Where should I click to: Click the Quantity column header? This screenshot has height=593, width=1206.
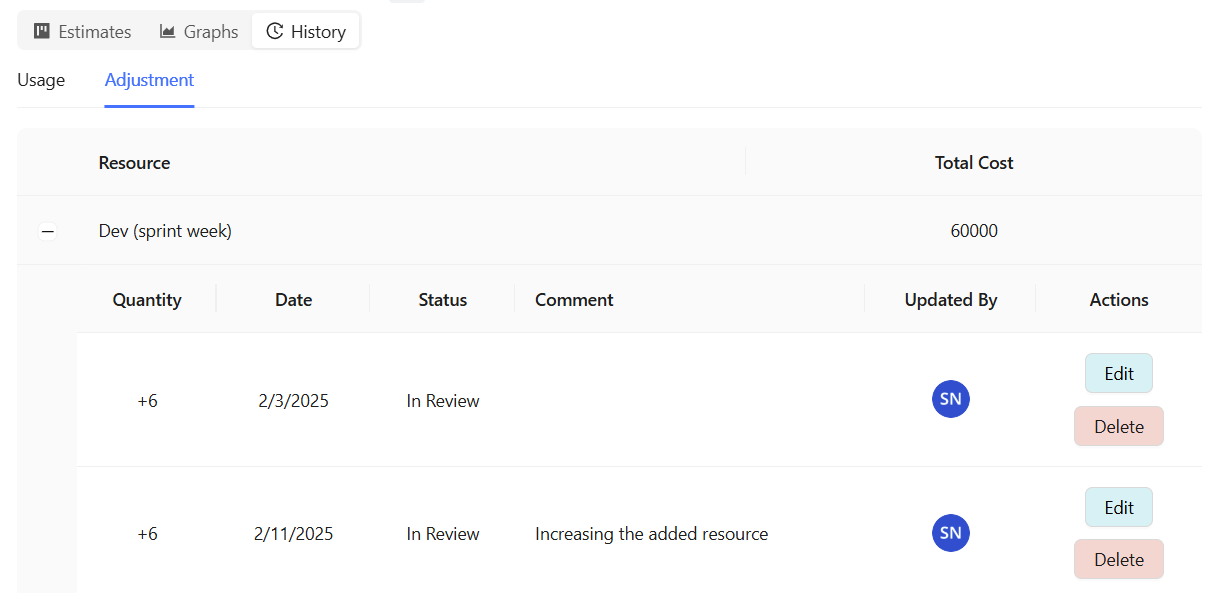147,299
